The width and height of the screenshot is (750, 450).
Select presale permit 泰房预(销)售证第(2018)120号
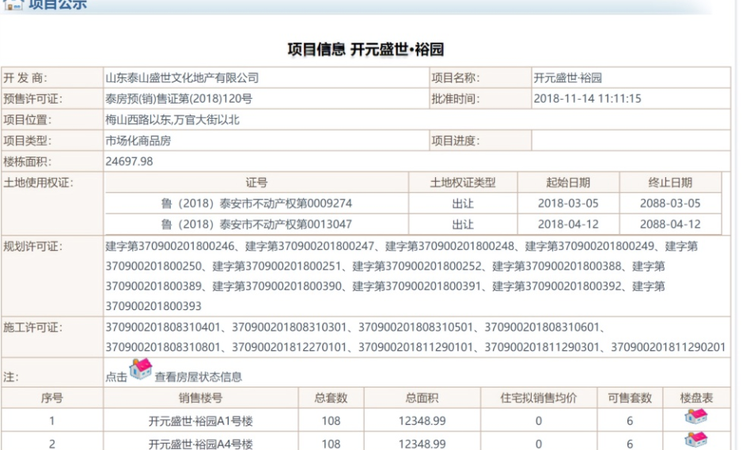tap(178, 99)
